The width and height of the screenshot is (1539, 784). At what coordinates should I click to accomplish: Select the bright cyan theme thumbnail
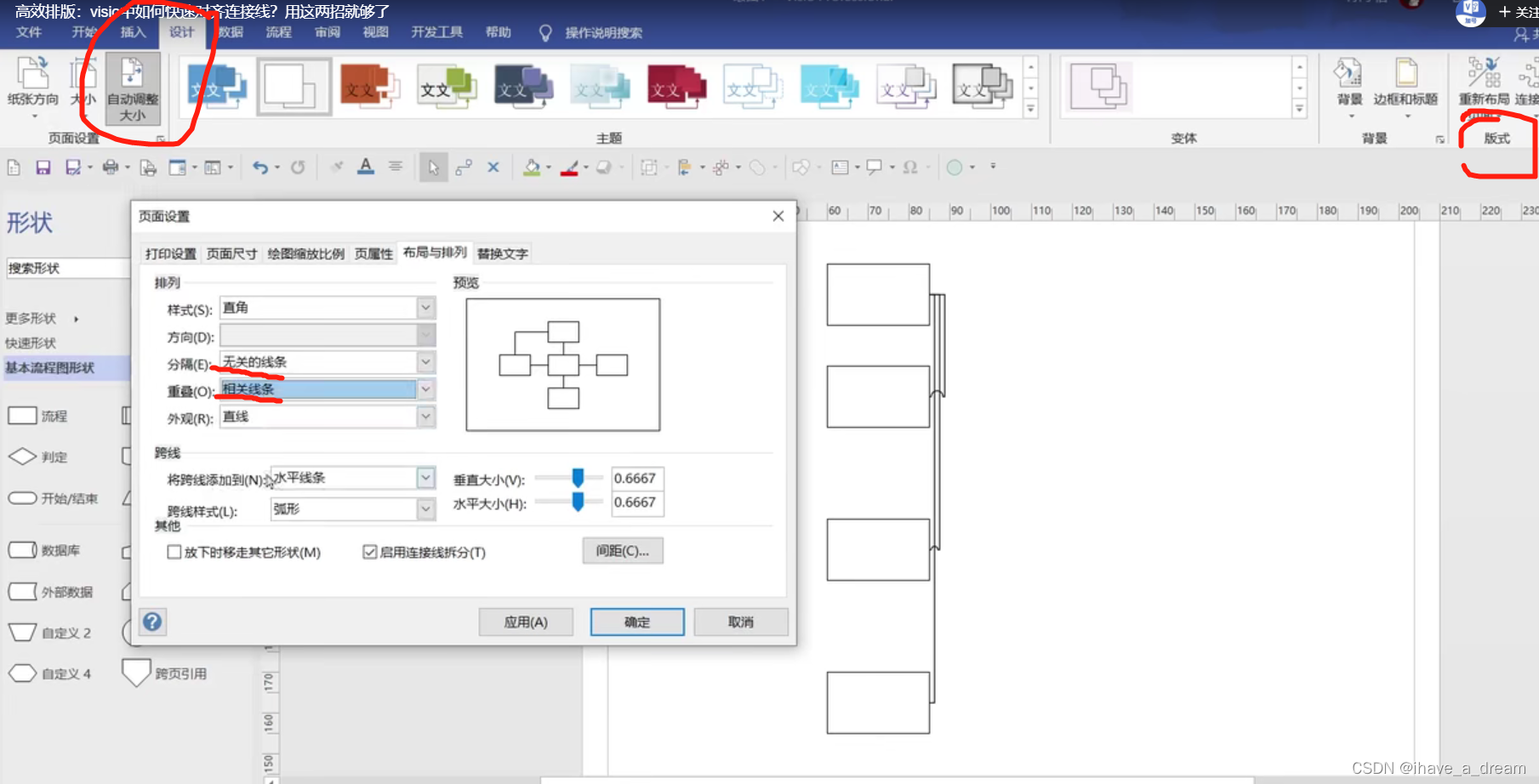point(829,86)
